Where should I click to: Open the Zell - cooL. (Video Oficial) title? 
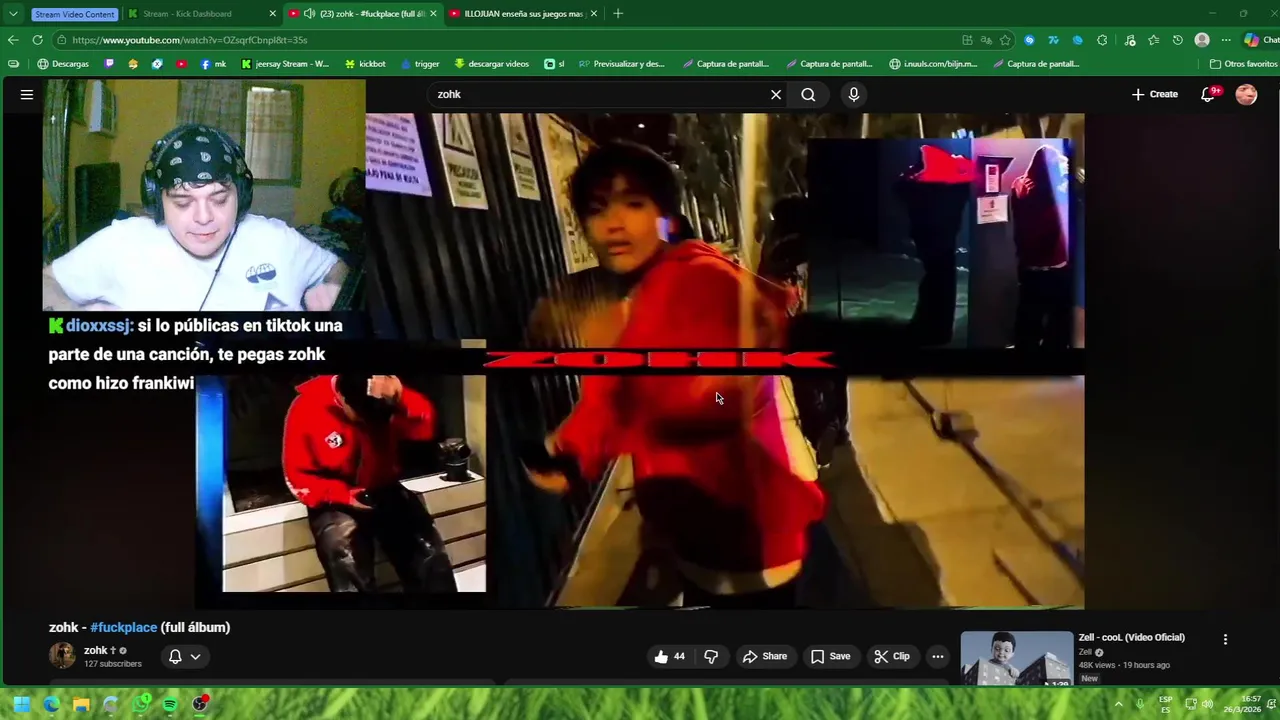[x=1131, y=637]
